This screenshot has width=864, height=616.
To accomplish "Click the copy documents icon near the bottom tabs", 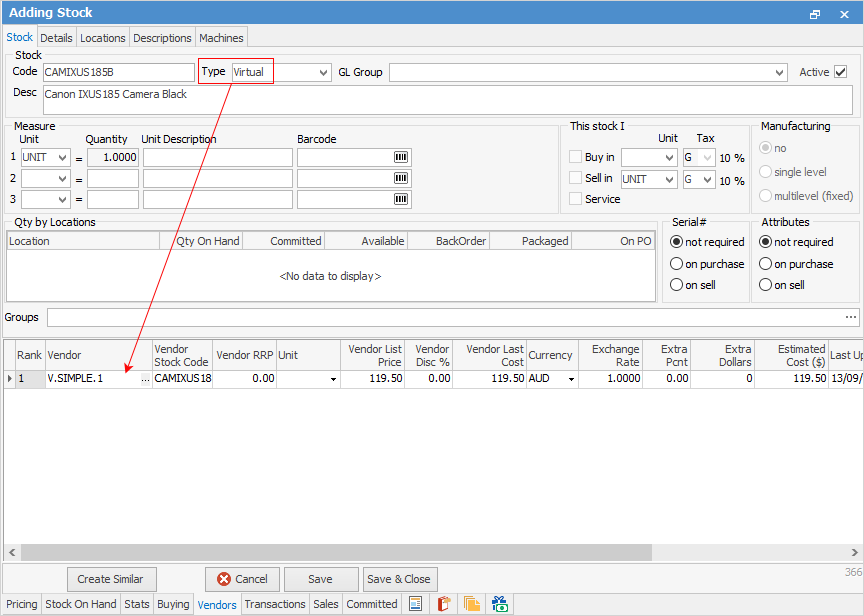I will (470, 603).
